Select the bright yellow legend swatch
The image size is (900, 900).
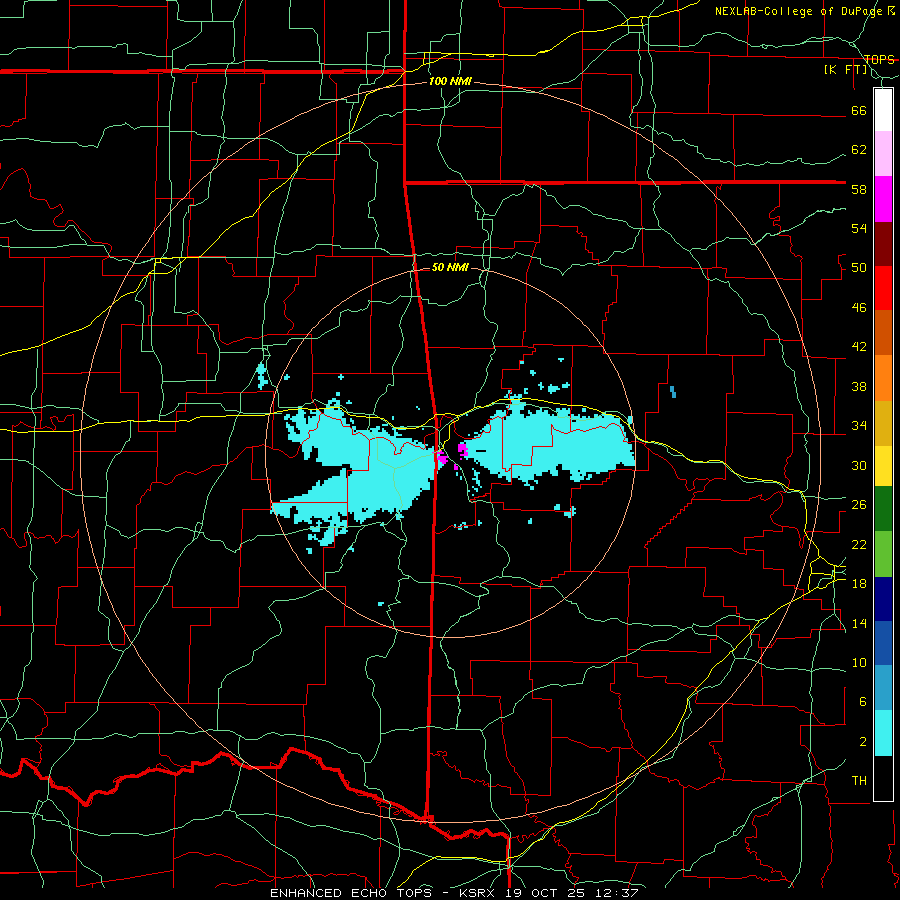click(883, 465)
